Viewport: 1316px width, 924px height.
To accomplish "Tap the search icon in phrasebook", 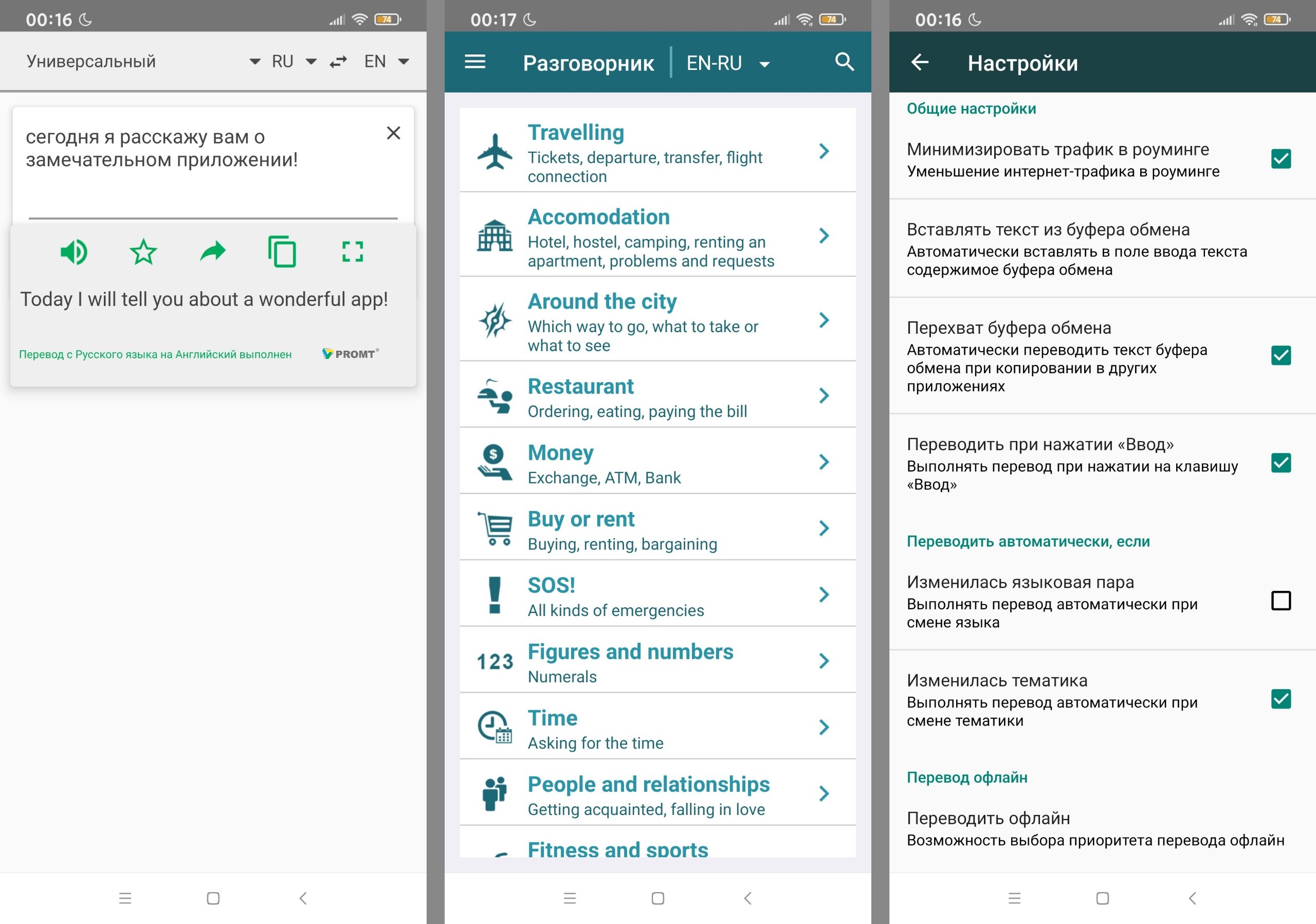I will 845,62.
